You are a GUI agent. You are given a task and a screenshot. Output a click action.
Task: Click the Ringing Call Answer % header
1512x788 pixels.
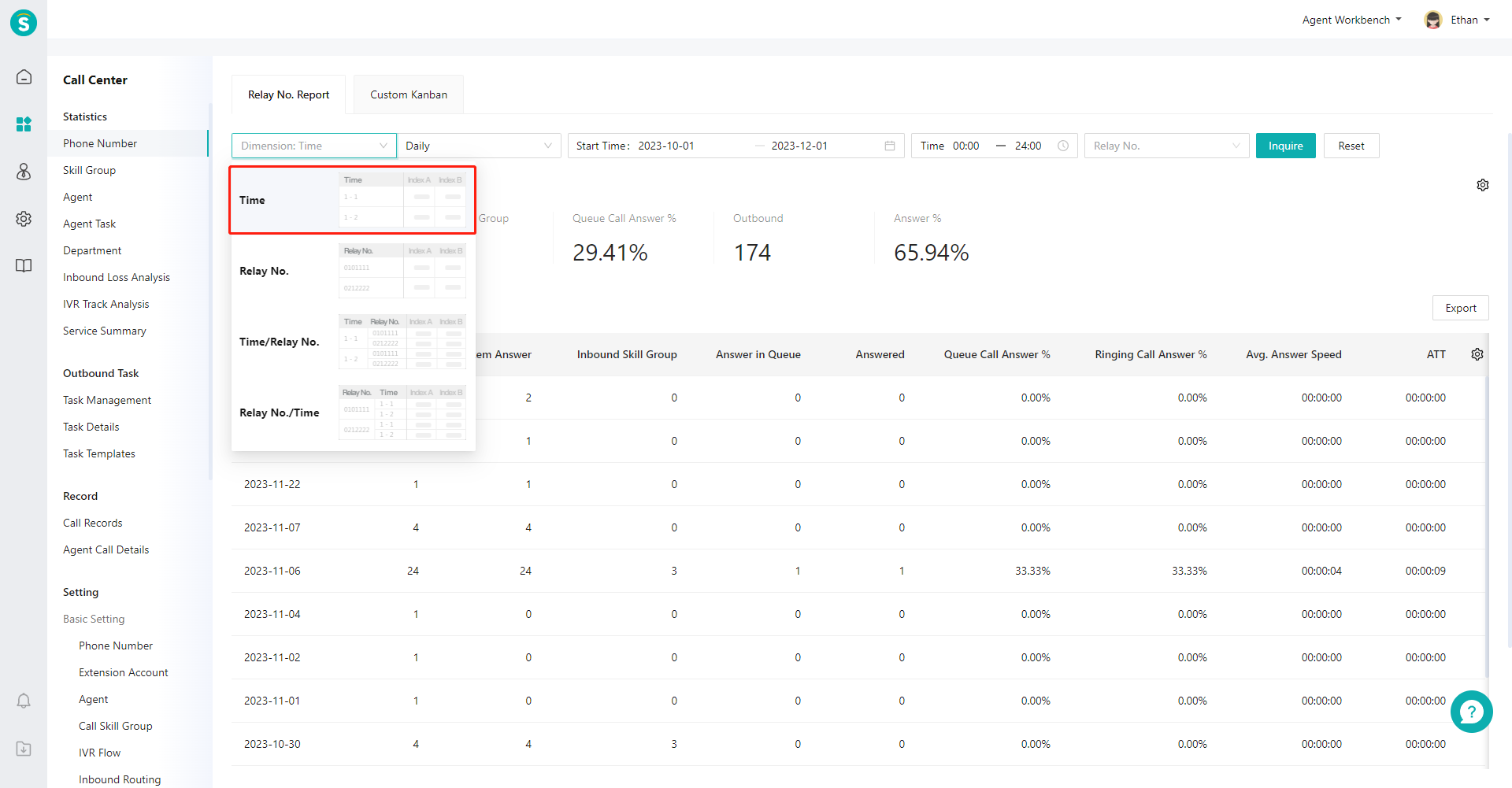1151,354
